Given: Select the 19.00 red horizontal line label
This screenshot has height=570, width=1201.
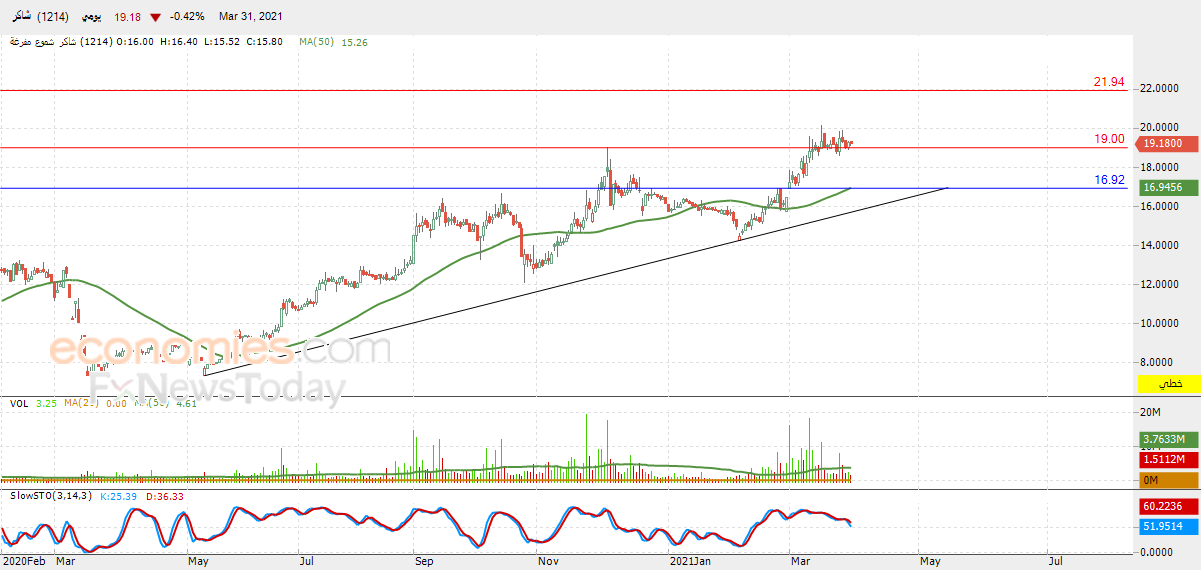Looking at the screenshot, I should tap(1109, 139).
